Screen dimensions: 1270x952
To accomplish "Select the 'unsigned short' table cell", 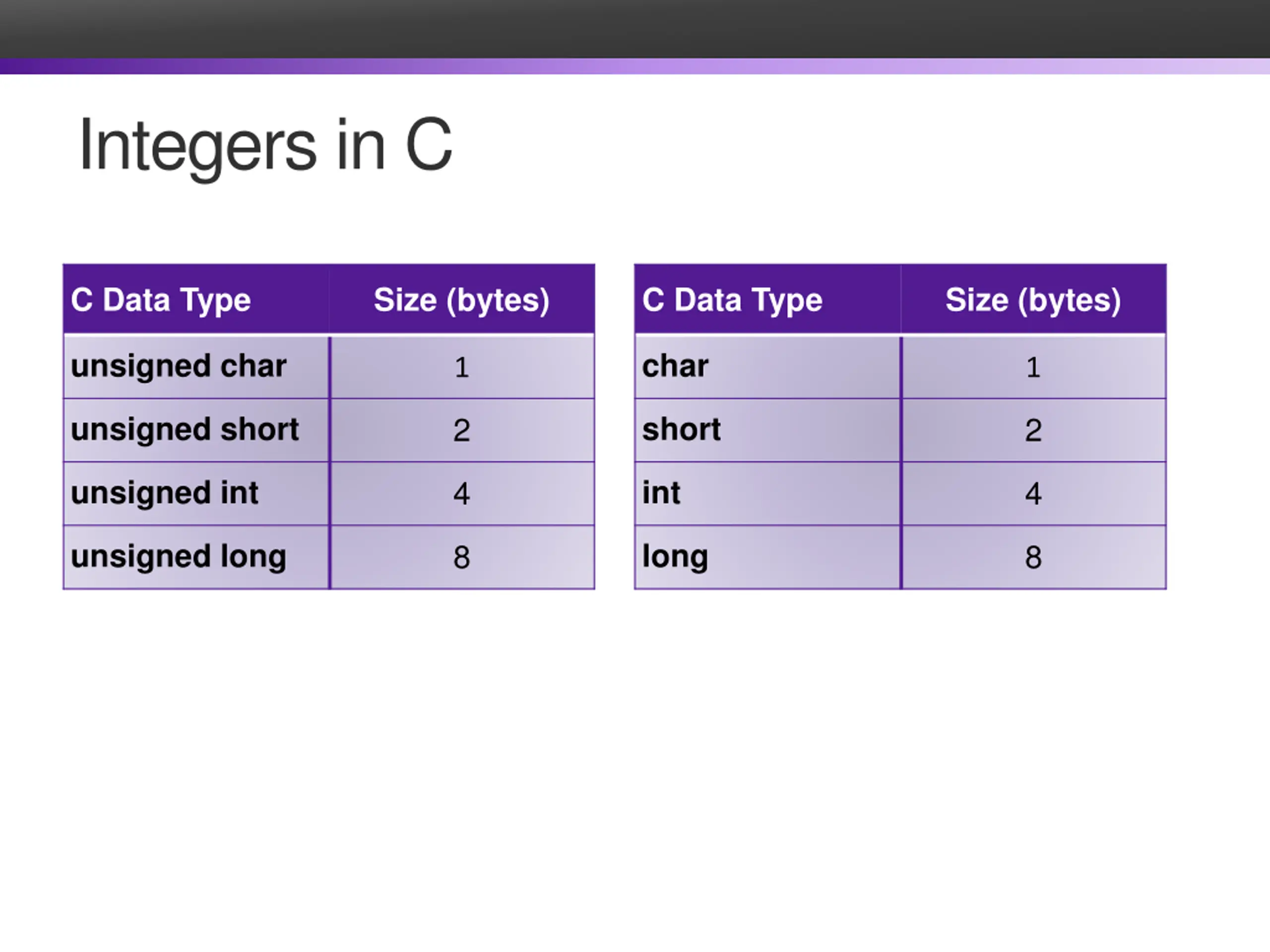I will [196, 430].
